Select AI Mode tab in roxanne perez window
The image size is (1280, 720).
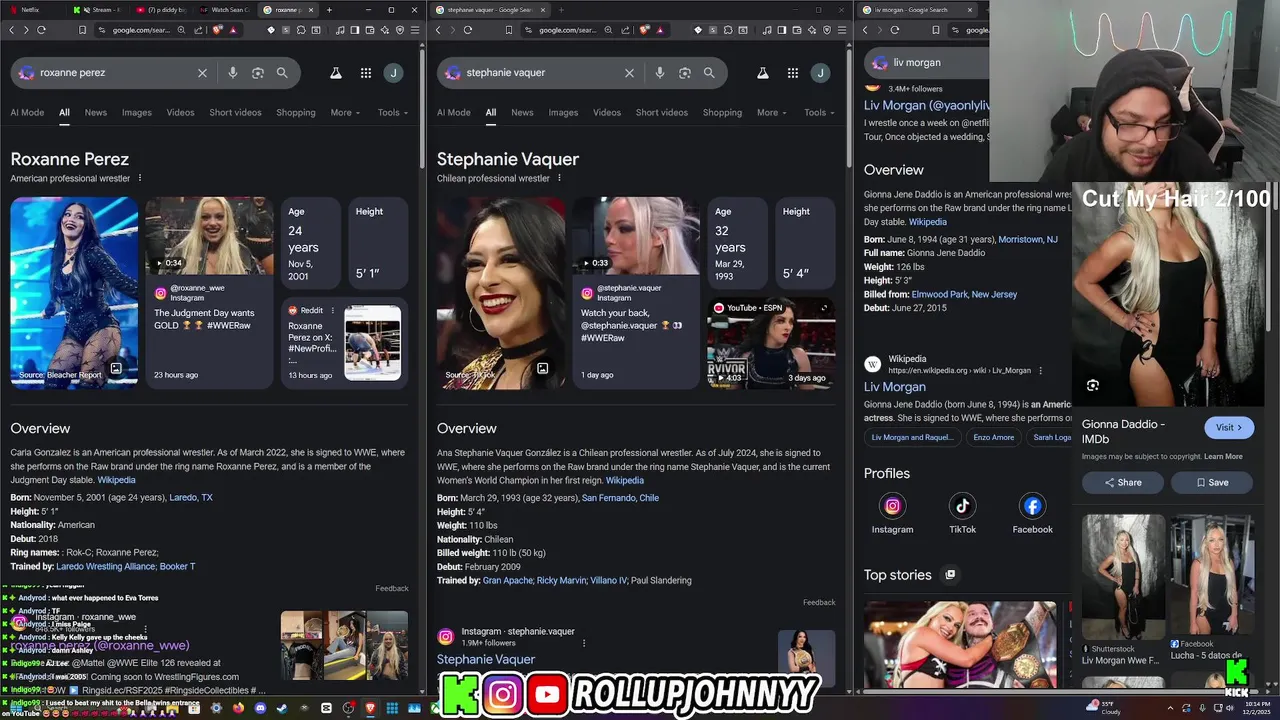27,113
